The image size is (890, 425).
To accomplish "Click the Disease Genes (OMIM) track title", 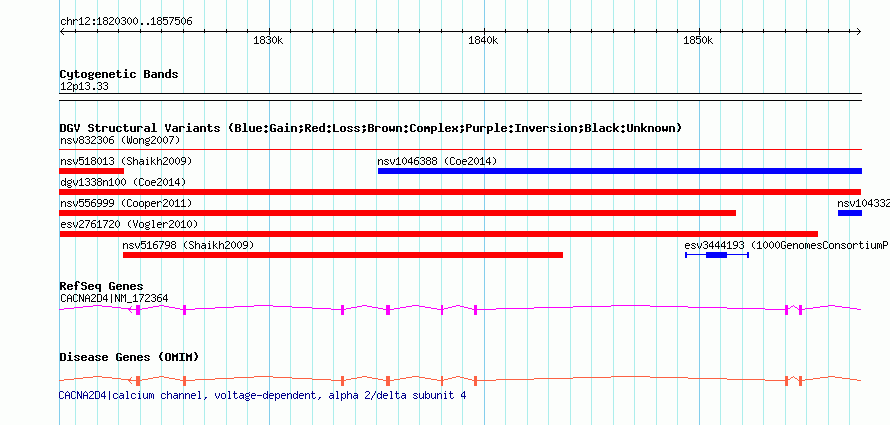I will point(129,357).
